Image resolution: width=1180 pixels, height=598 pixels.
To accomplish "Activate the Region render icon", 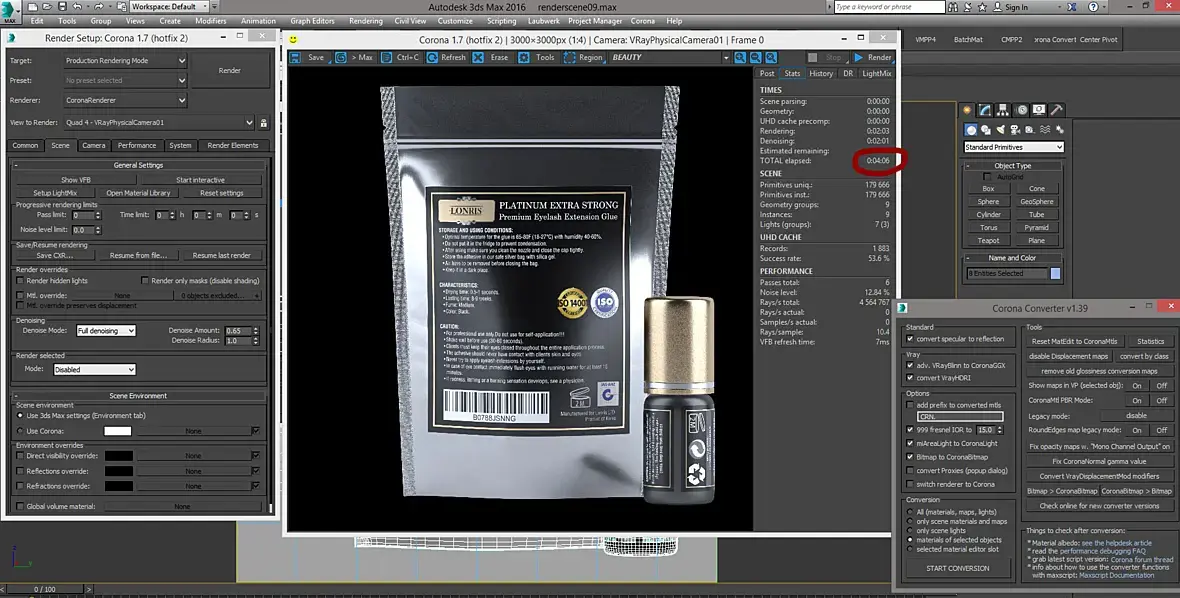I will coord(570,57).
